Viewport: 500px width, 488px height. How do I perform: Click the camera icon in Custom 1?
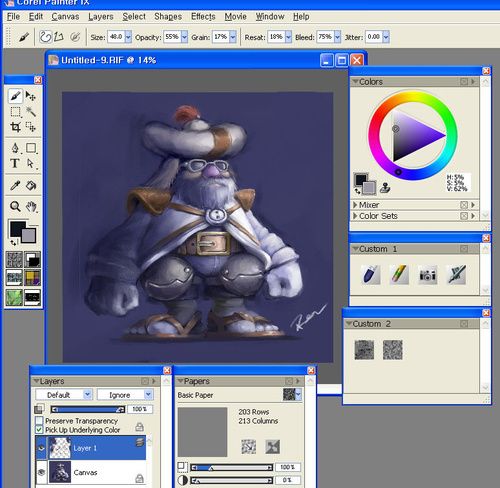pyautogui.click(x=428, y=275)
